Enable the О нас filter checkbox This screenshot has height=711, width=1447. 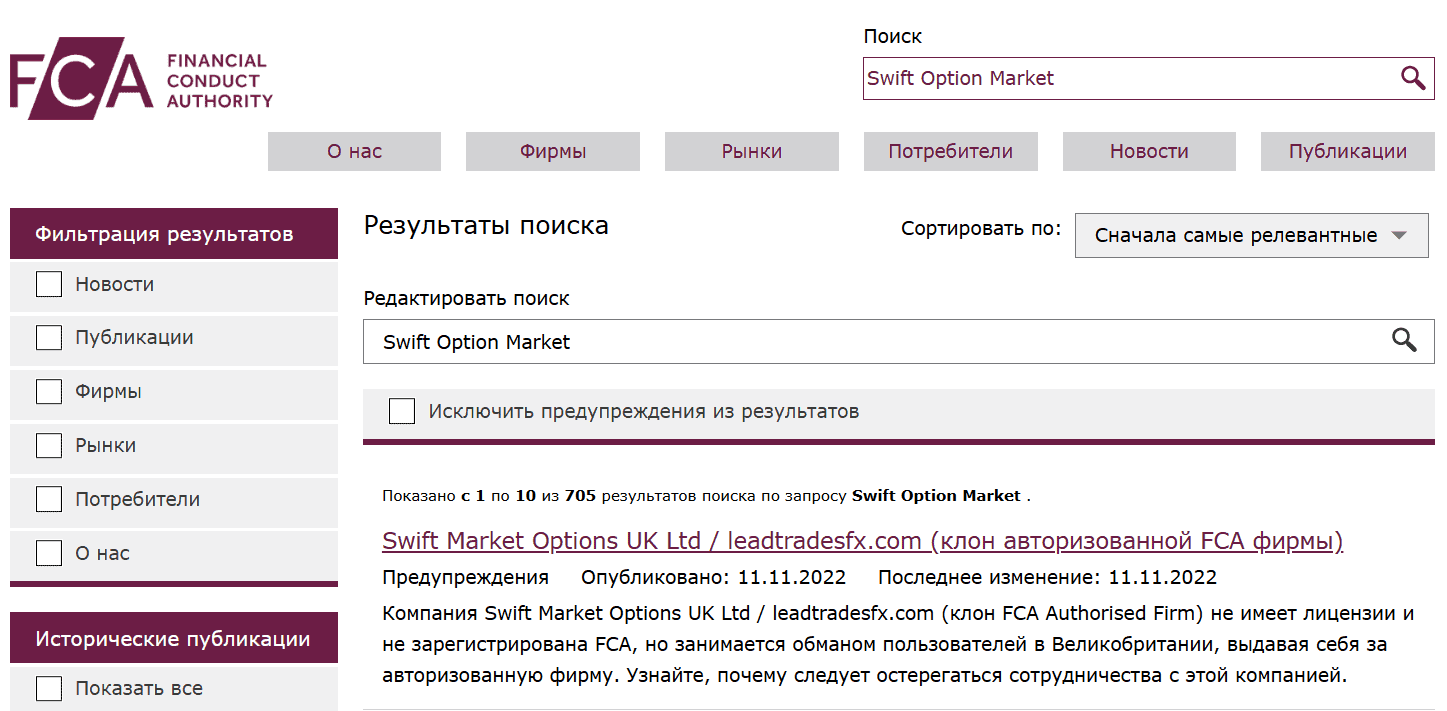tap(48, 553)
